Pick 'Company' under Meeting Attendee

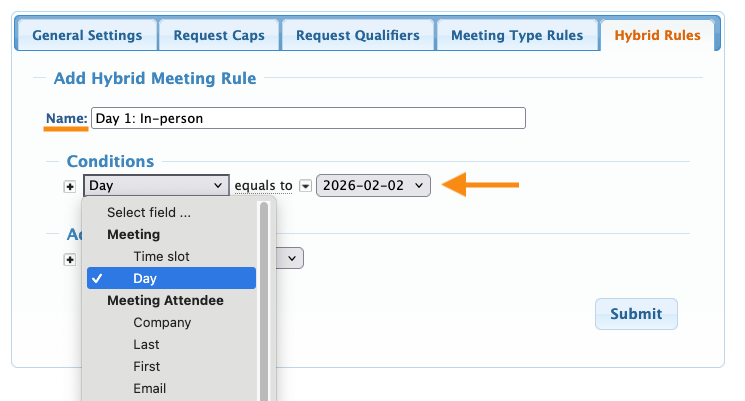point(162,323)
